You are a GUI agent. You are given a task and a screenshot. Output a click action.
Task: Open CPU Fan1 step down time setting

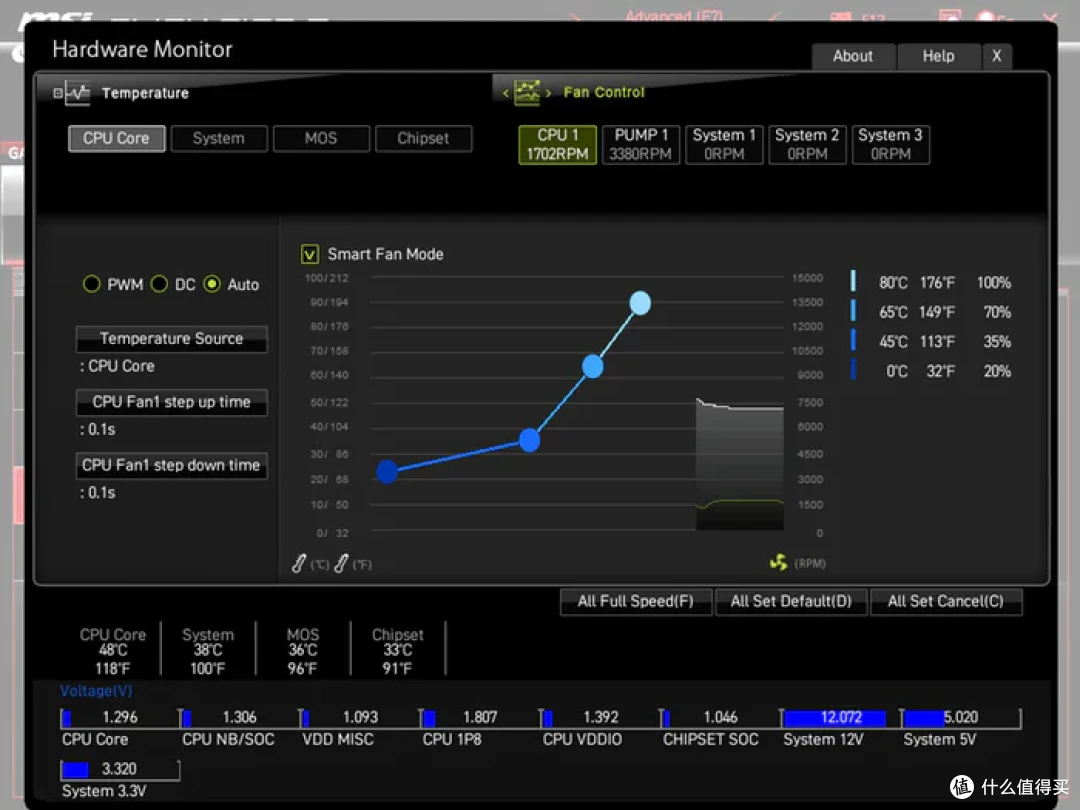tap(172, 466)
